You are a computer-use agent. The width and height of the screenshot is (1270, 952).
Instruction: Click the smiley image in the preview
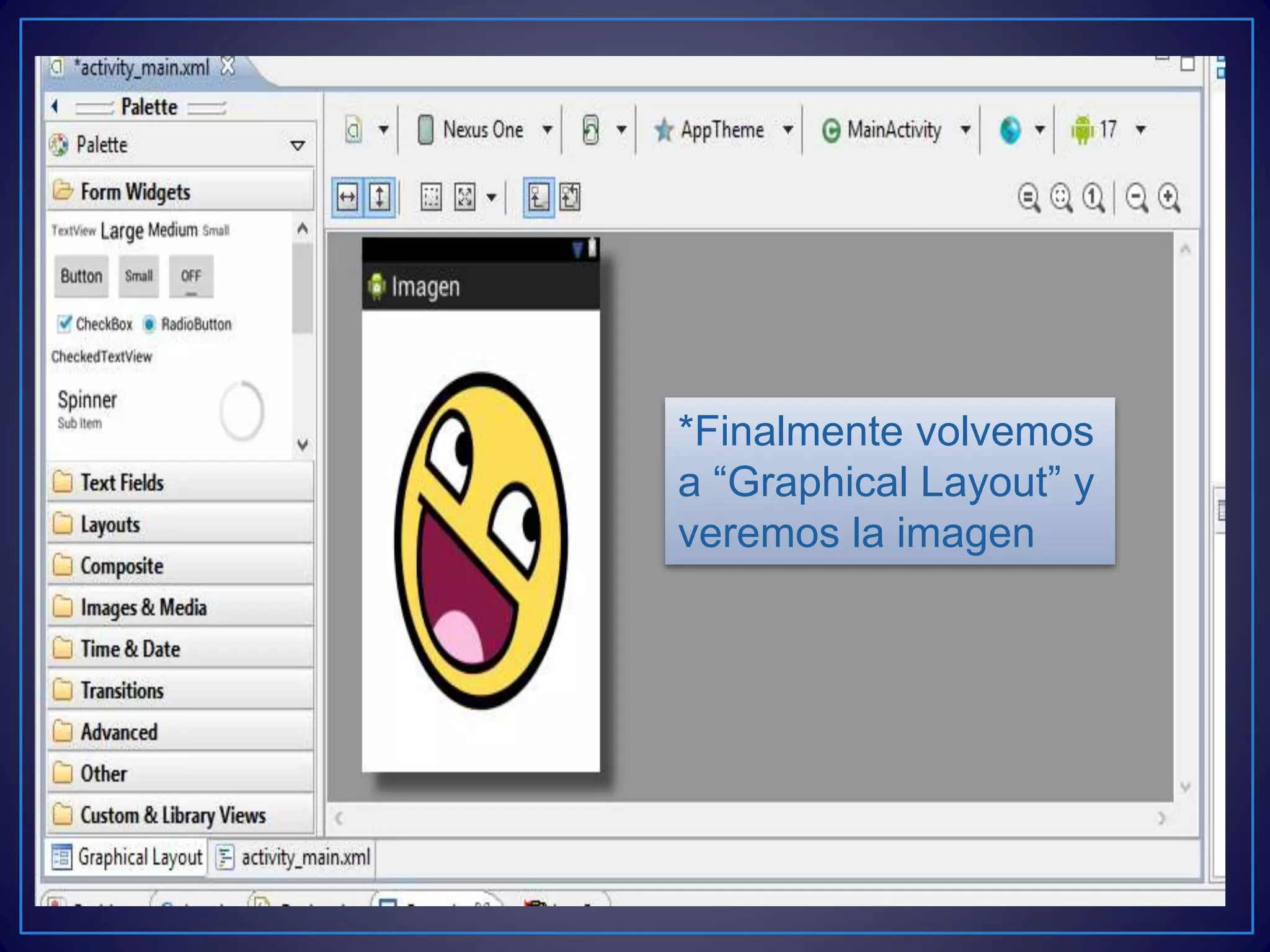[x=481, y=540]
